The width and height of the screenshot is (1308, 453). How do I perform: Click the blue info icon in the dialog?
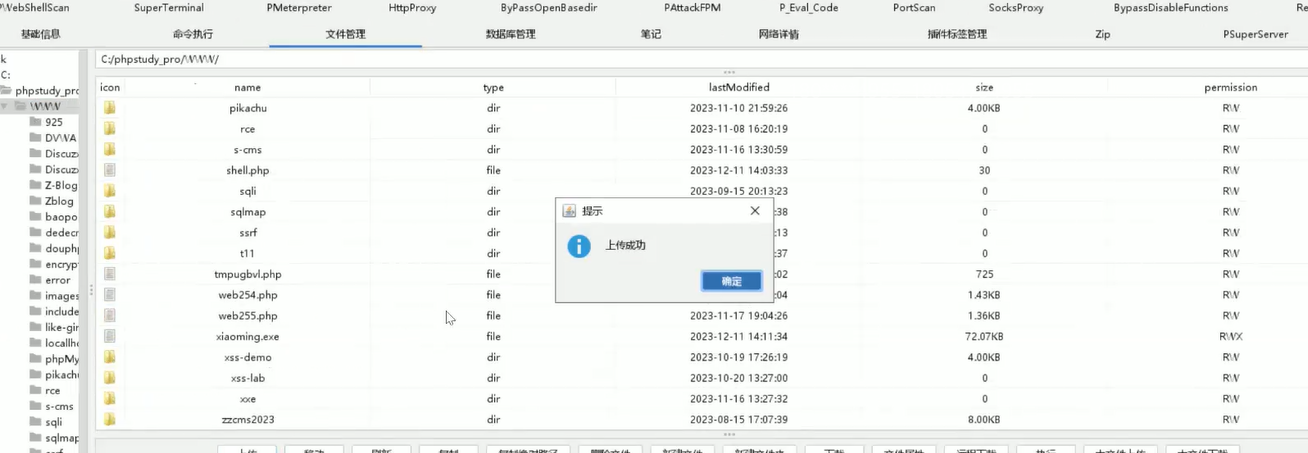[x=579, y=246]
